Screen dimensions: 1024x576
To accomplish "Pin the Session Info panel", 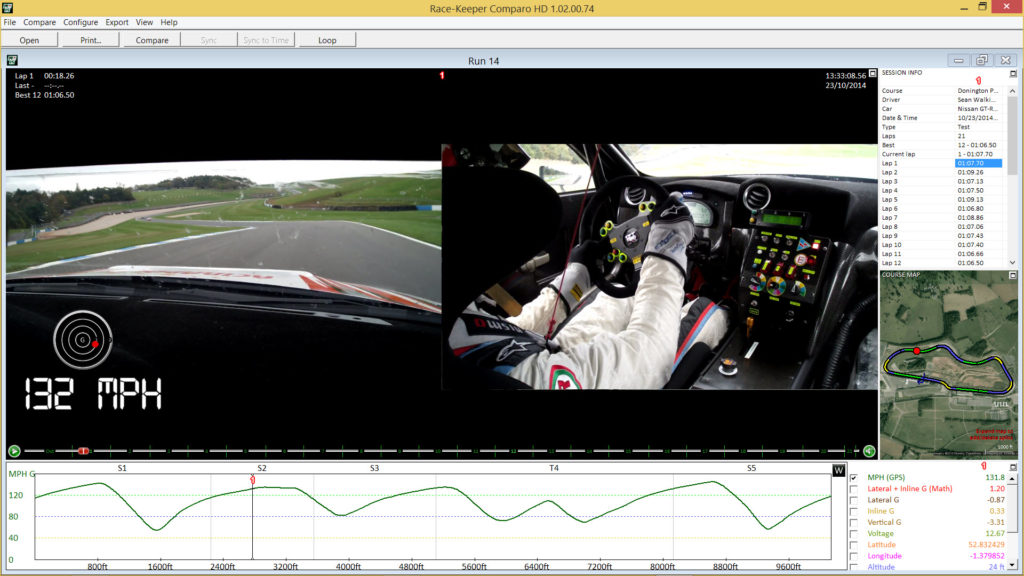I will [1013, 74].
